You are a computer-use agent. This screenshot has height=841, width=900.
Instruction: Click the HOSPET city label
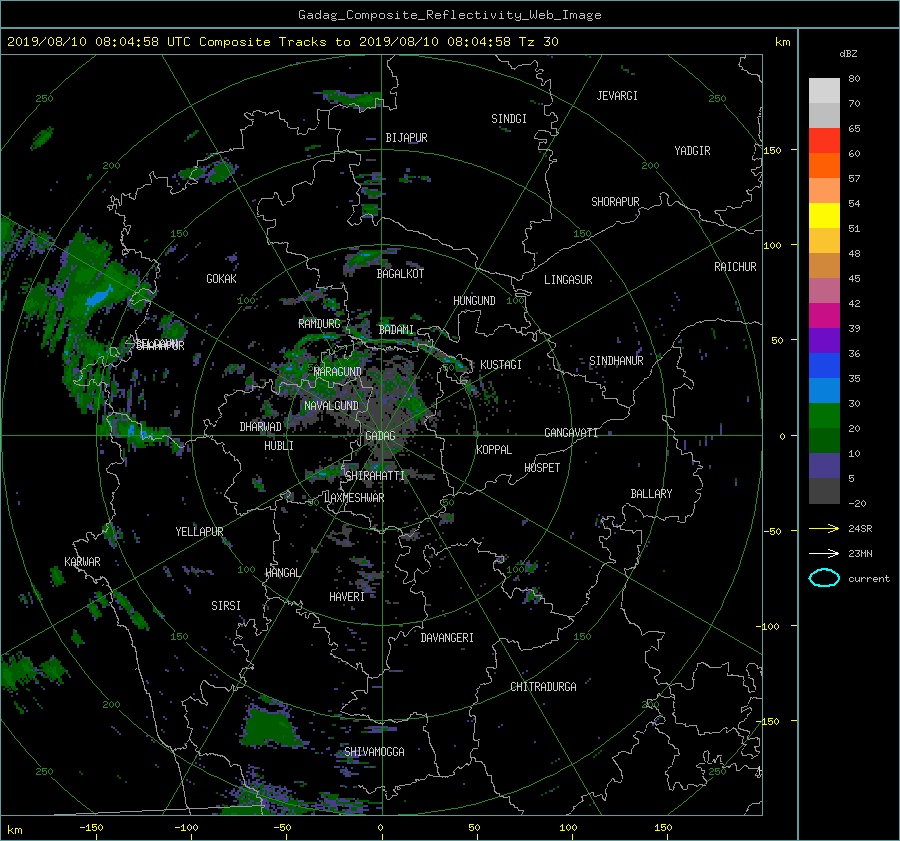point(542,468)
